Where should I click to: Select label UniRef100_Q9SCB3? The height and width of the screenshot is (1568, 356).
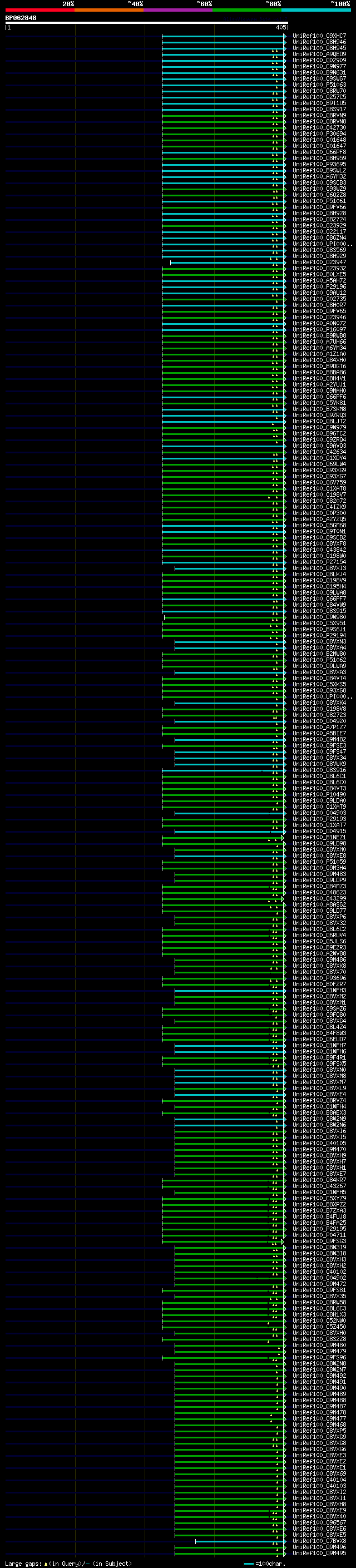(319, 182)
